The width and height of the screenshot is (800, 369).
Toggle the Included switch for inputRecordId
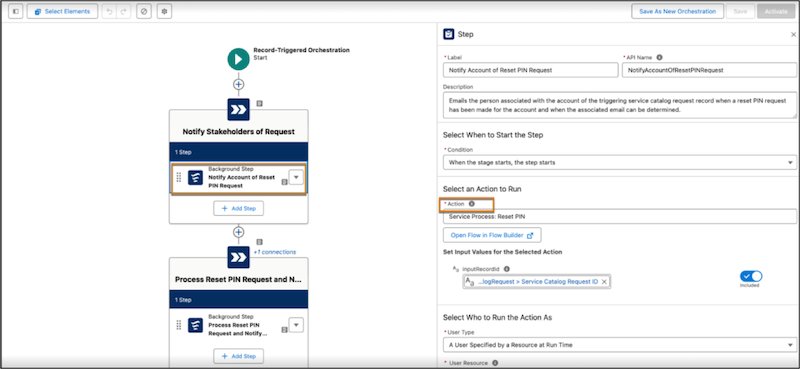coord(751,276)
